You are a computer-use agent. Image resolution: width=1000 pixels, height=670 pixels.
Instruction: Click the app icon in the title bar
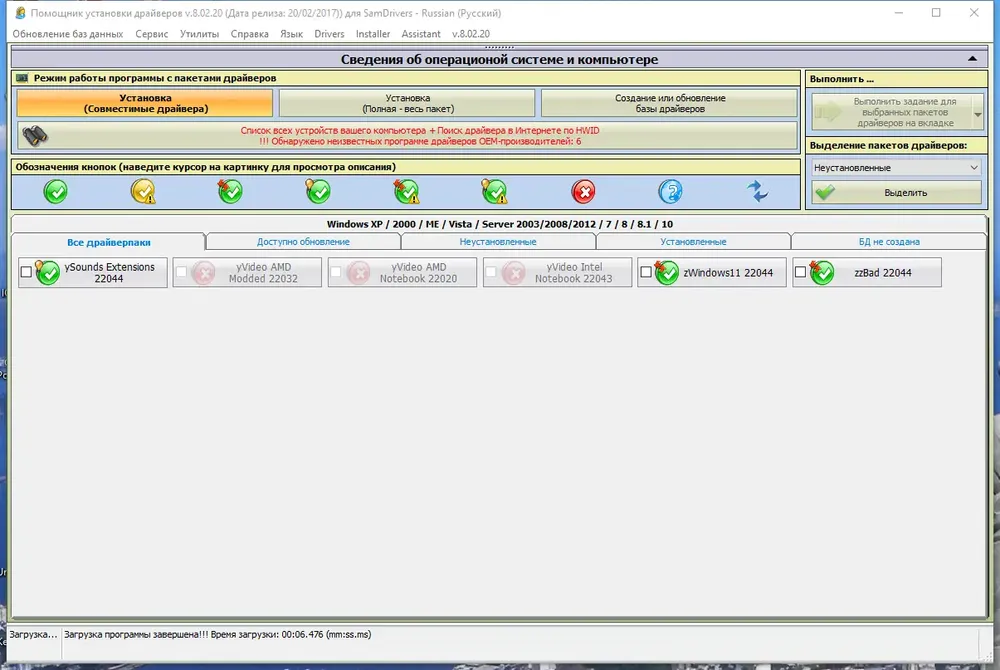click(x=20, y=13)
